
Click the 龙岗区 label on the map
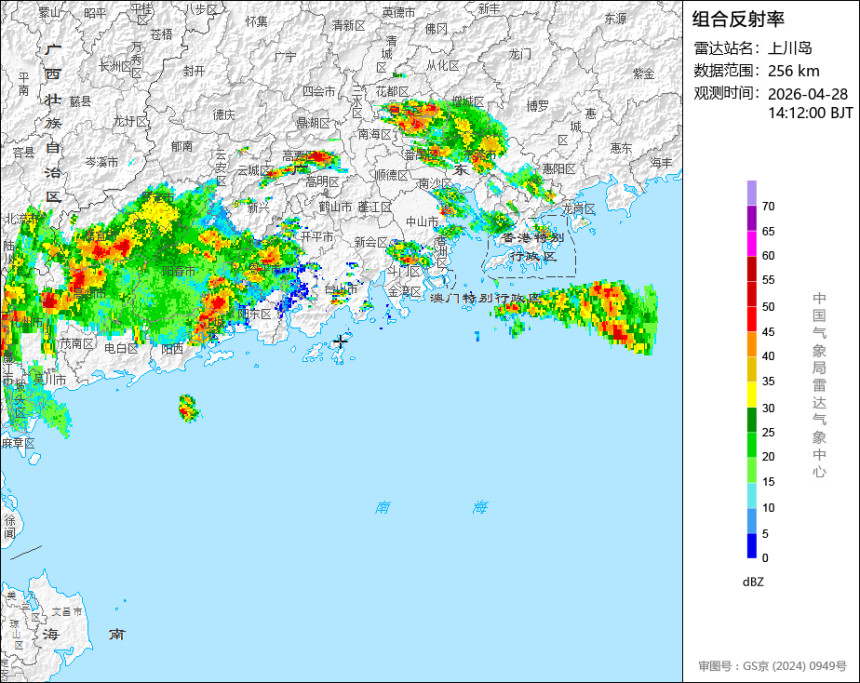point(579,208)
